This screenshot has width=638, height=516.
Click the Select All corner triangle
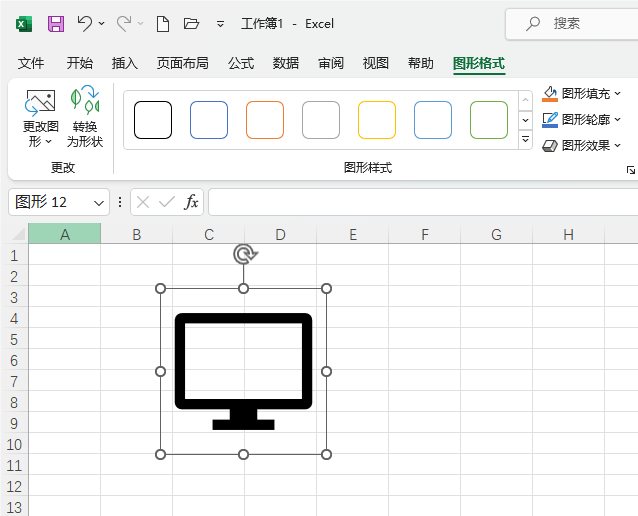click(x=18, y=234)
